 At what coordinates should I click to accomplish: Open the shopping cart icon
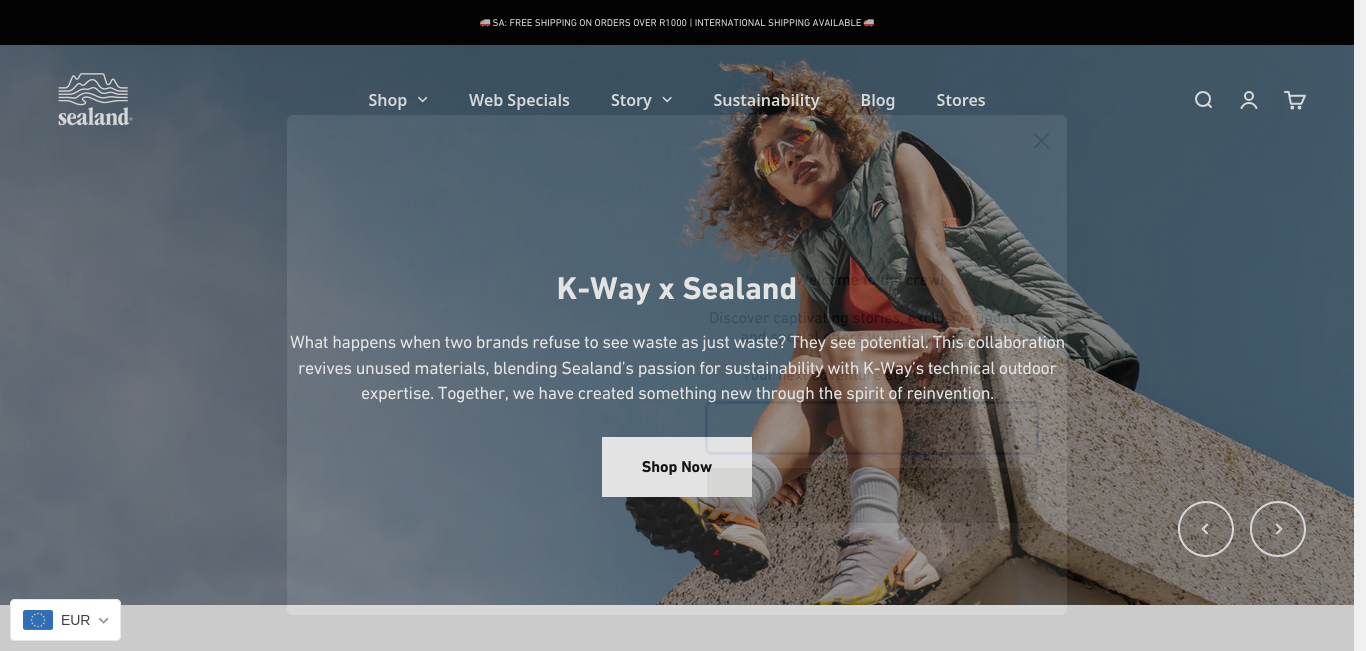(x=1295, y=100)
